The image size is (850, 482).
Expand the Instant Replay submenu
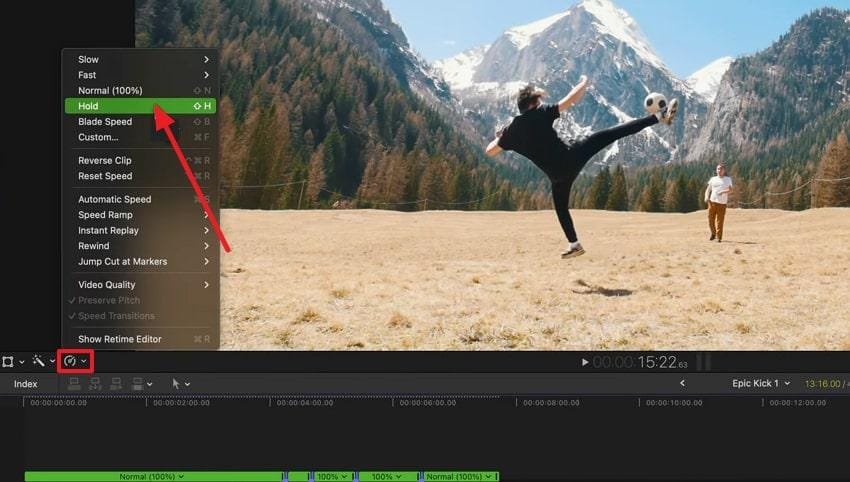click(x=141, y=230)
